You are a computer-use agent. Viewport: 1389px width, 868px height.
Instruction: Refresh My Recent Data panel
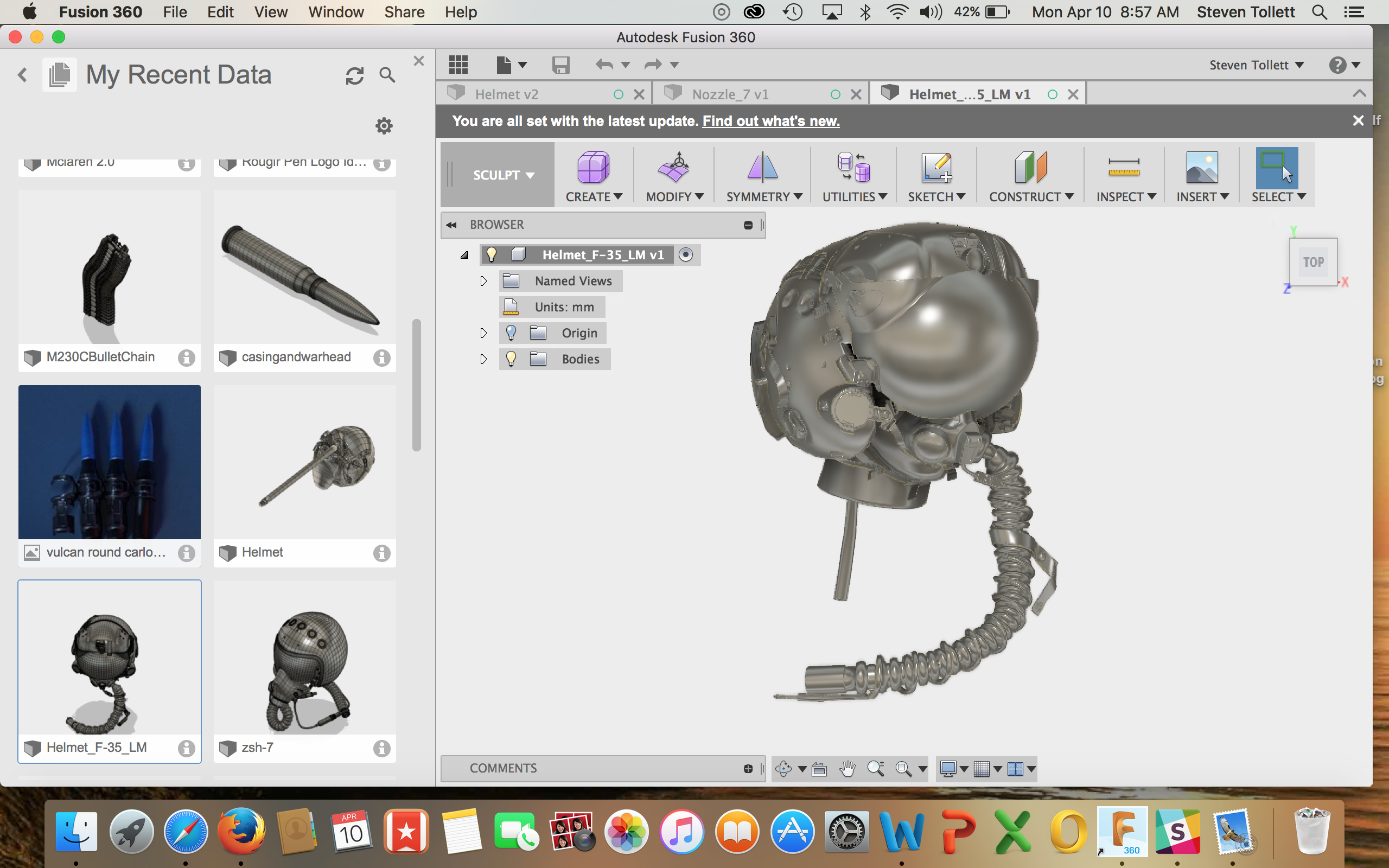pyautogui.click(x=355, y=75)
